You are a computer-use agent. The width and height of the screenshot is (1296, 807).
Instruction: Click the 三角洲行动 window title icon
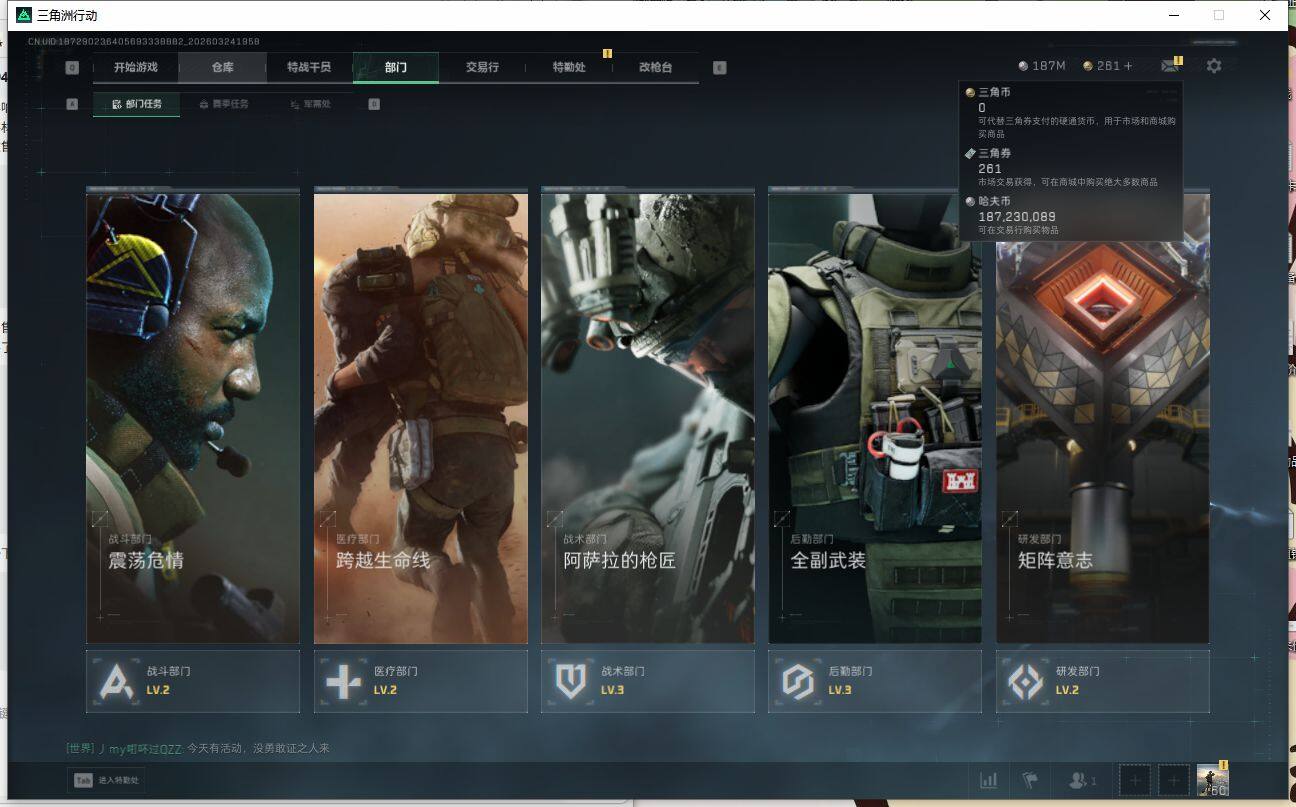[x=25, y=15]
